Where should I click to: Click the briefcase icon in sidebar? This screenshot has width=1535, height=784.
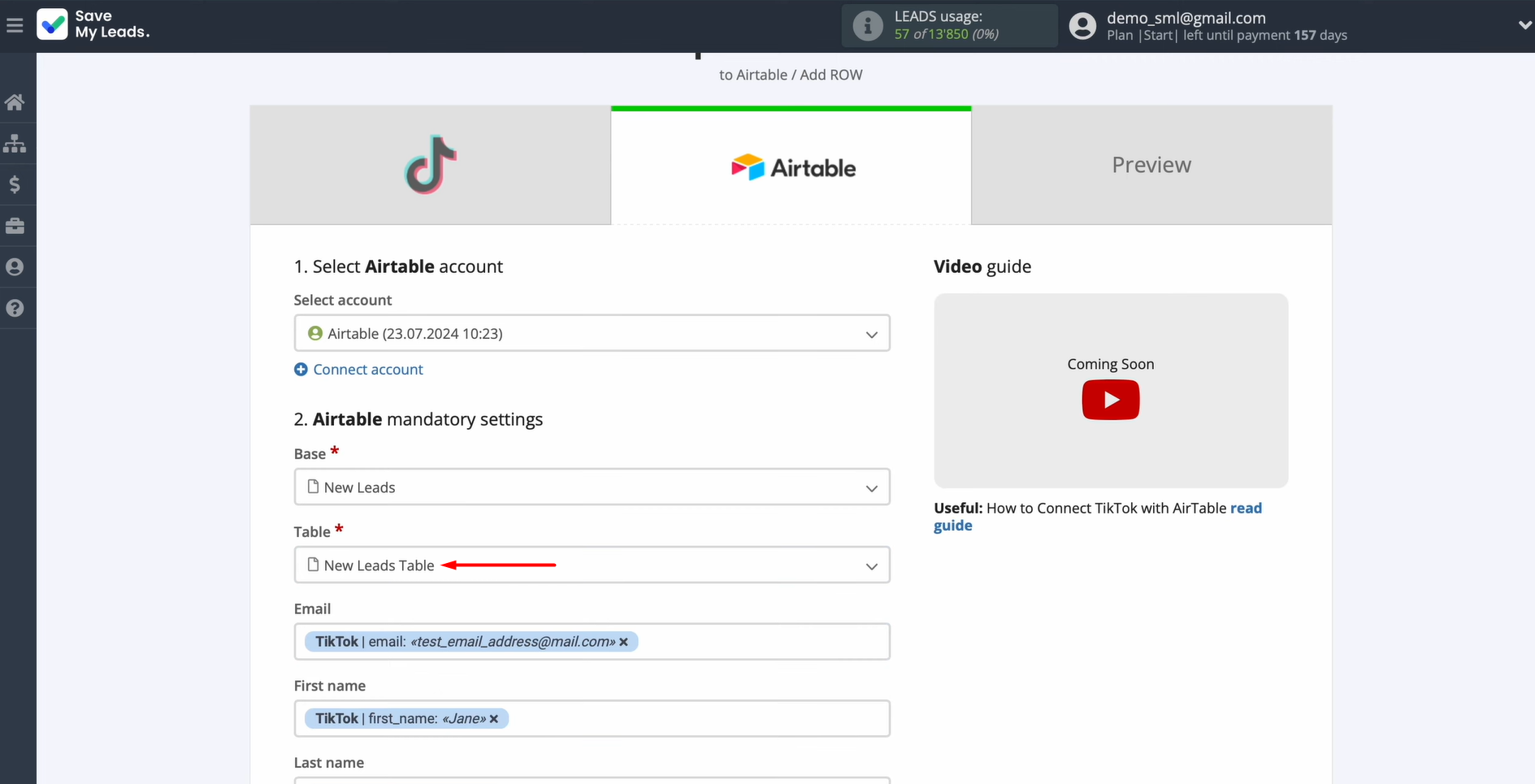(15, 226)
